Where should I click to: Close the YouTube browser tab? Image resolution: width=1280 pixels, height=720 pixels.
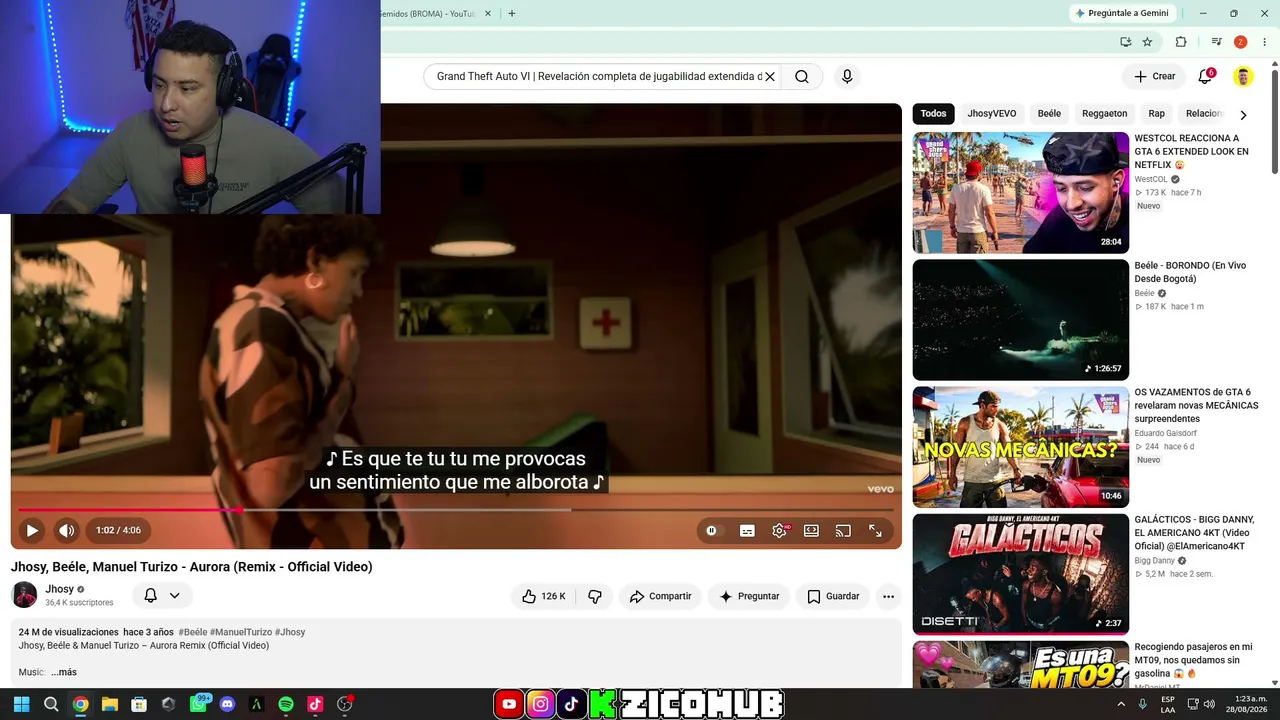click(488, 14)
